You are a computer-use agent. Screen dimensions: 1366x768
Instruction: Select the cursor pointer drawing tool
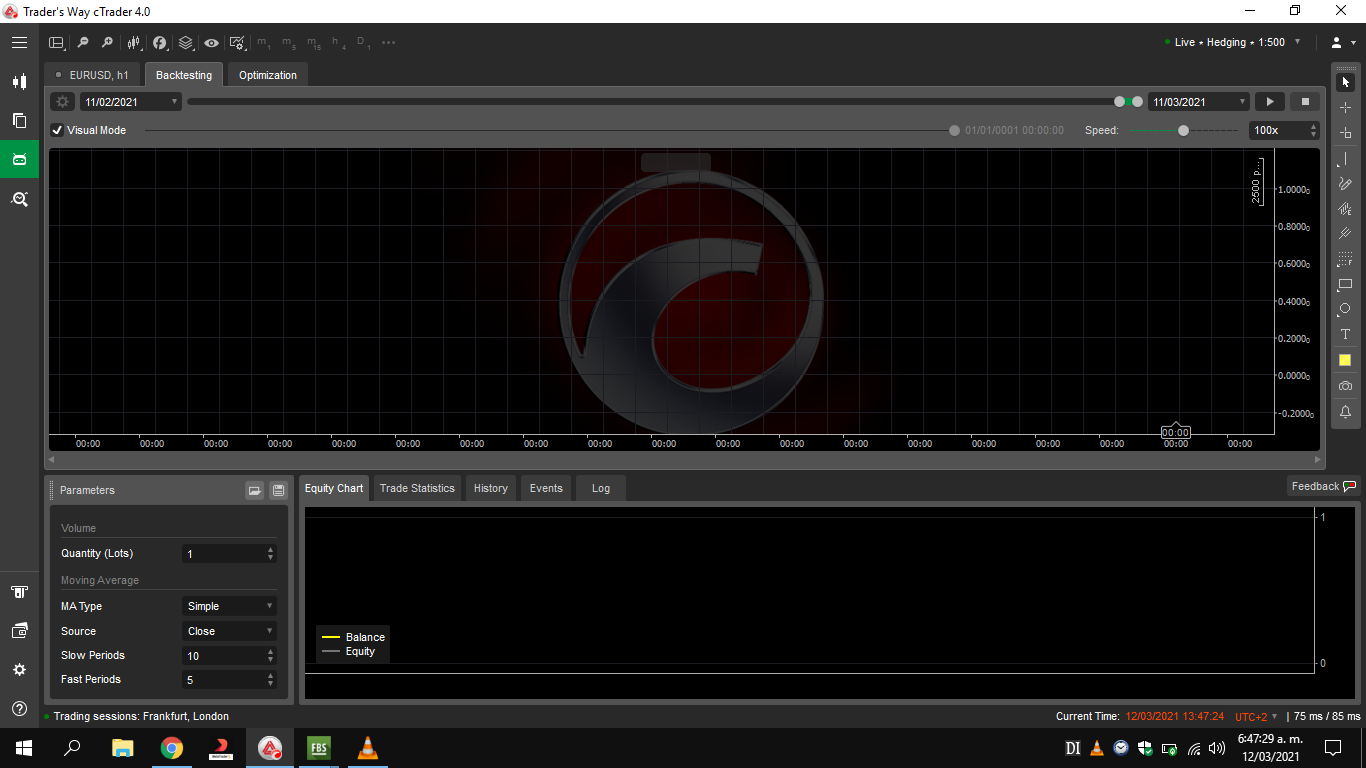(1345, 83)
